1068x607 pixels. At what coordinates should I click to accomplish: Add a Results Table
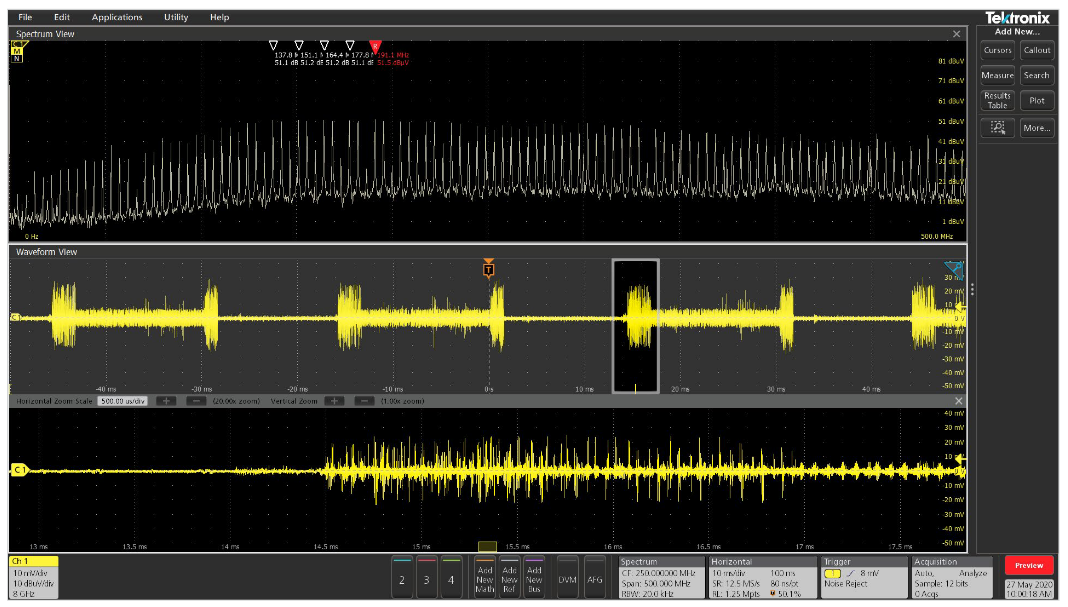997,100
